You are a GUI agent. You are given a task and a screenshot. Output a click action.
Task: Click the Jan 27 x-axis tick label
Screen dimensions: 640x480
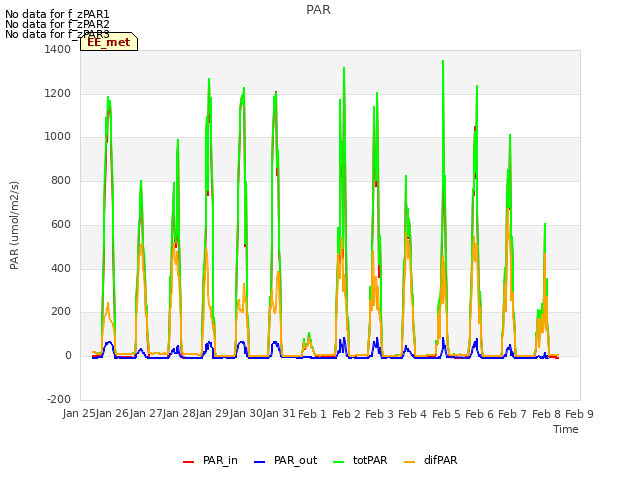click(x=146, y=413)
